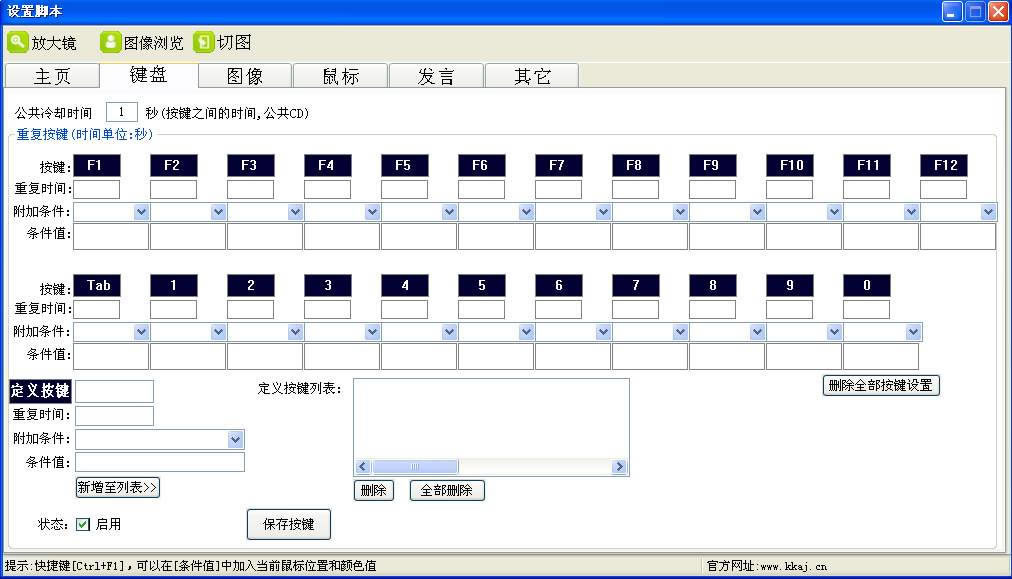Screen dimensions: 1012x579
Task: Open the condition dropdown under Tab key
Action: point(141,331)
